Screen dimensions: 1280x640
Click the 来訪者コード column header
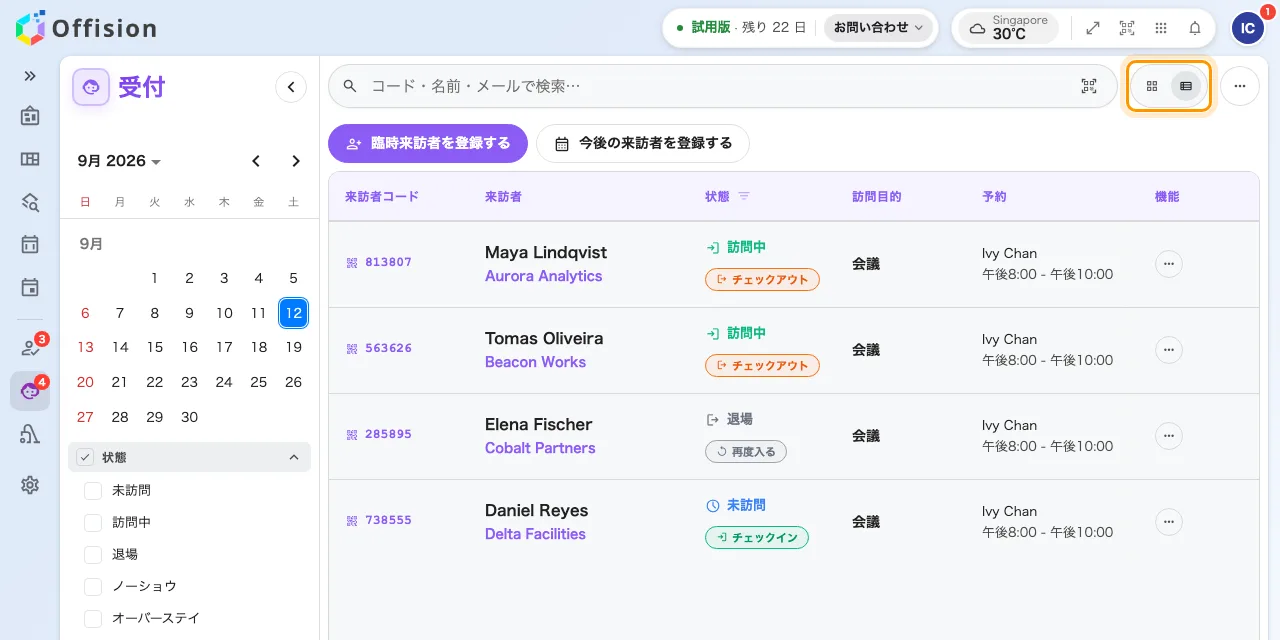click(382, 196)
